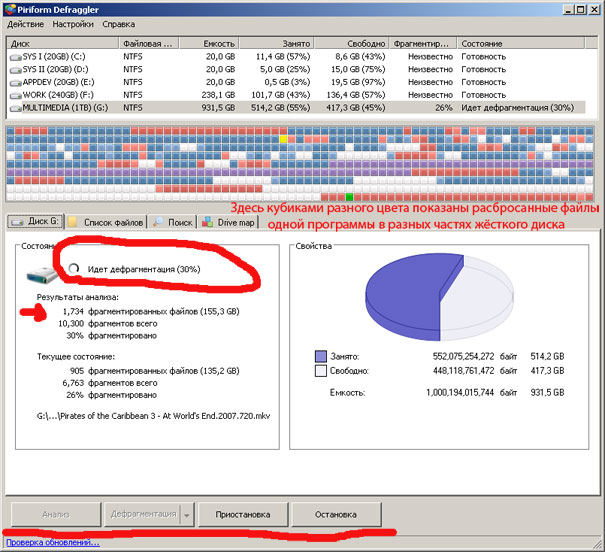This screenshot has width=605, height=552.
Task: Select the MULTIMEDIA (G:) drive row
Action: [x=60, y=106]
